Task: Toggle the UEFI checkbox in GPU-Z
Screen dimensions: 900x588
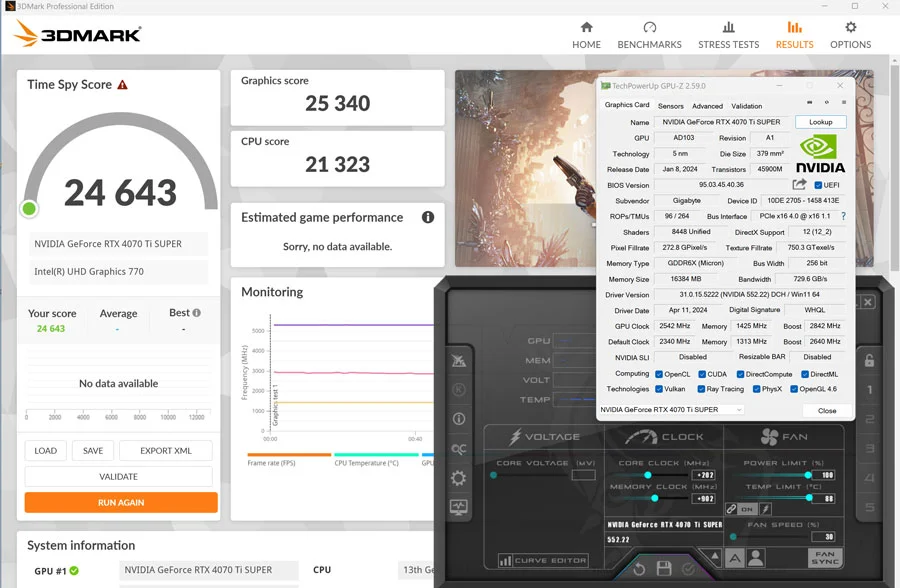Action: click(818, 185)
